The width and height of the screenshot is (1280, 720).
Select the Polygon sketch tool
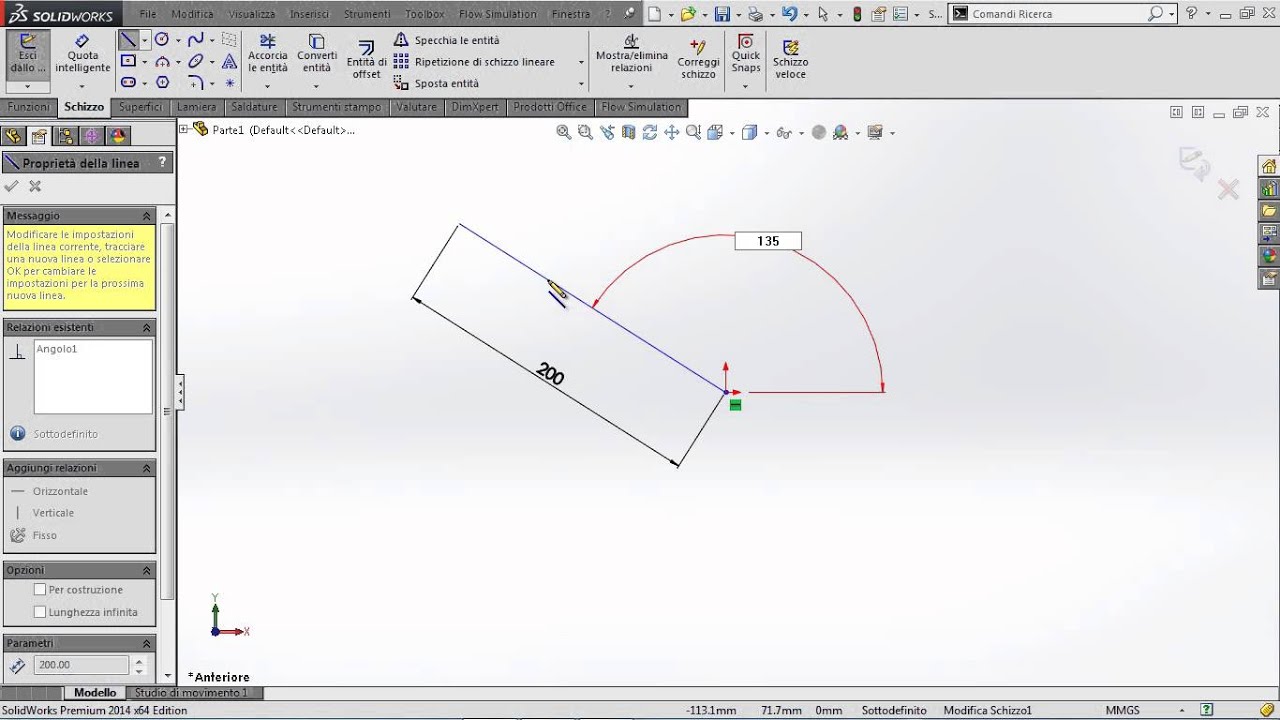162,83
